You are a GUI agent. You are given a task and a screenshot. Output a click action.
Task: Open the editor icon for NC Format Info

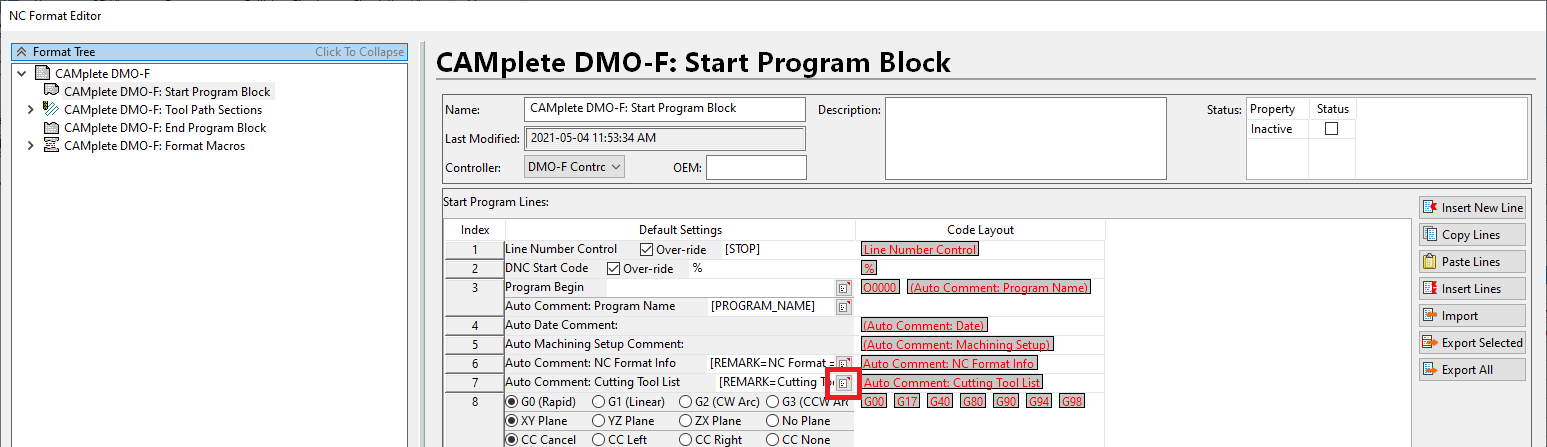click(x=844, y=364)
